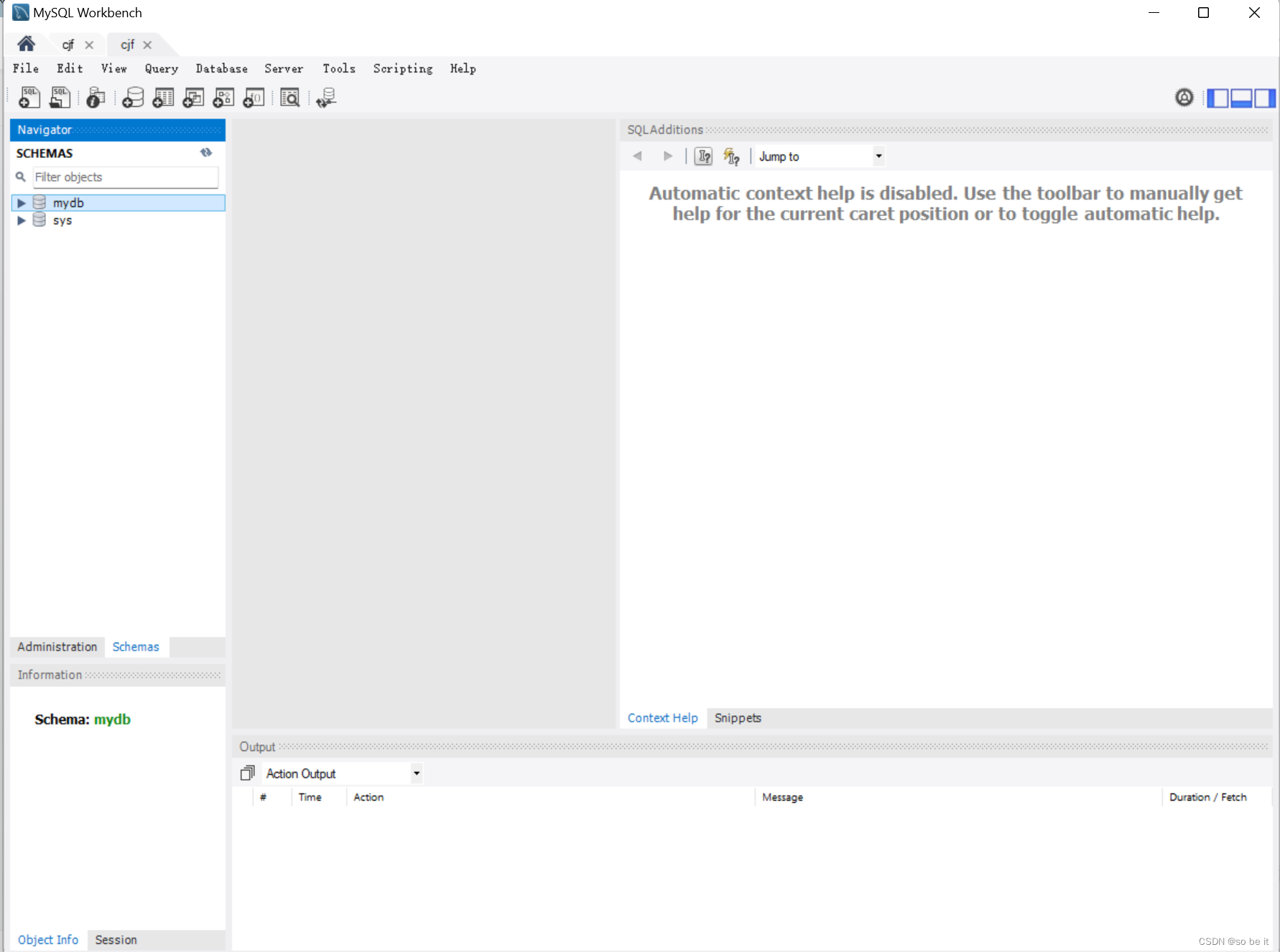
Task: Click the 'Schema: mydb' information text
Action: [83, 719]
